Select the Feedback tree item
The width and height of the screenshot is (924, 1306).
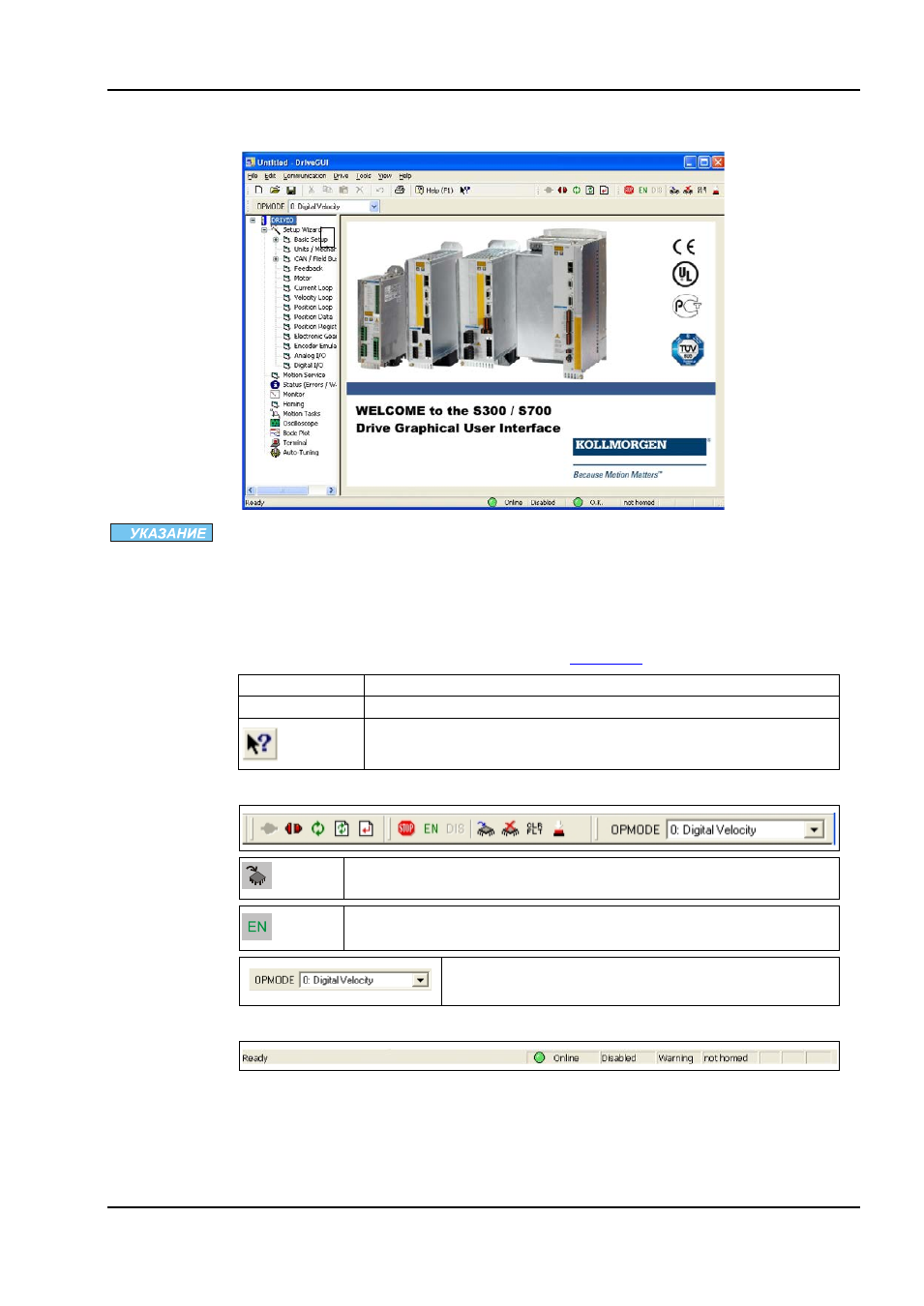[x=308, y=269]
